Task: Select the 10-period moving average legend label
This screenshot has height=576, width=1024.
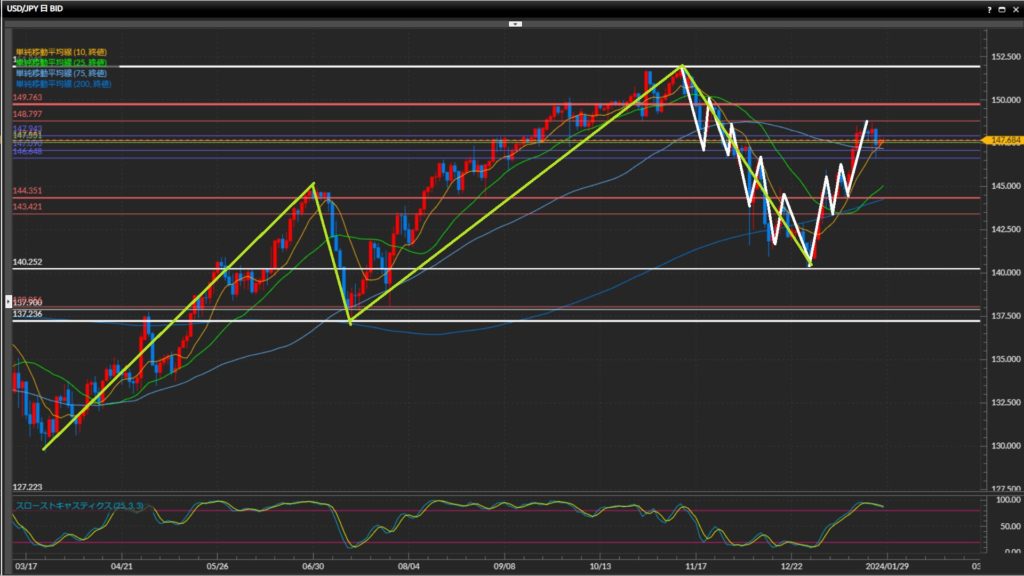Action: point(61,51)
